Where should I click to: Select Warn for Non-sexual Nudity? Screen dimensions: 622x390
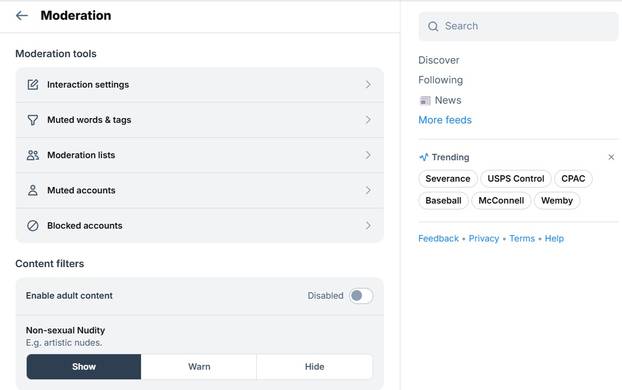[199, 367]
